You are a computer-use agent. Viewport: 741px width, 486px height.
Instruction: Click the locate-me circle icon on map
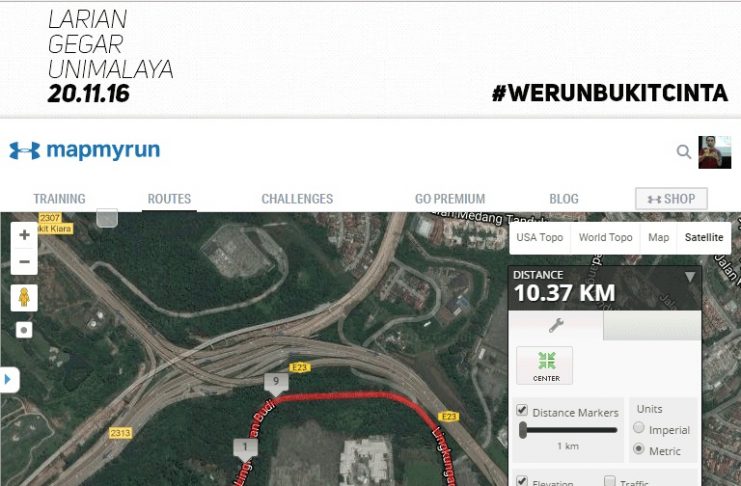24,330
